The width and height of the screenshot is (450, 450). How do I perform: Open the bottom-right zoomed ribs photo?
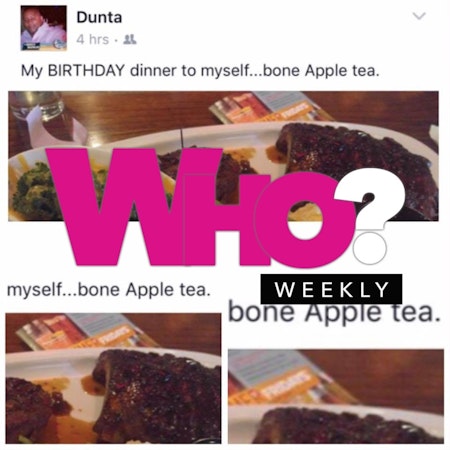336,396
